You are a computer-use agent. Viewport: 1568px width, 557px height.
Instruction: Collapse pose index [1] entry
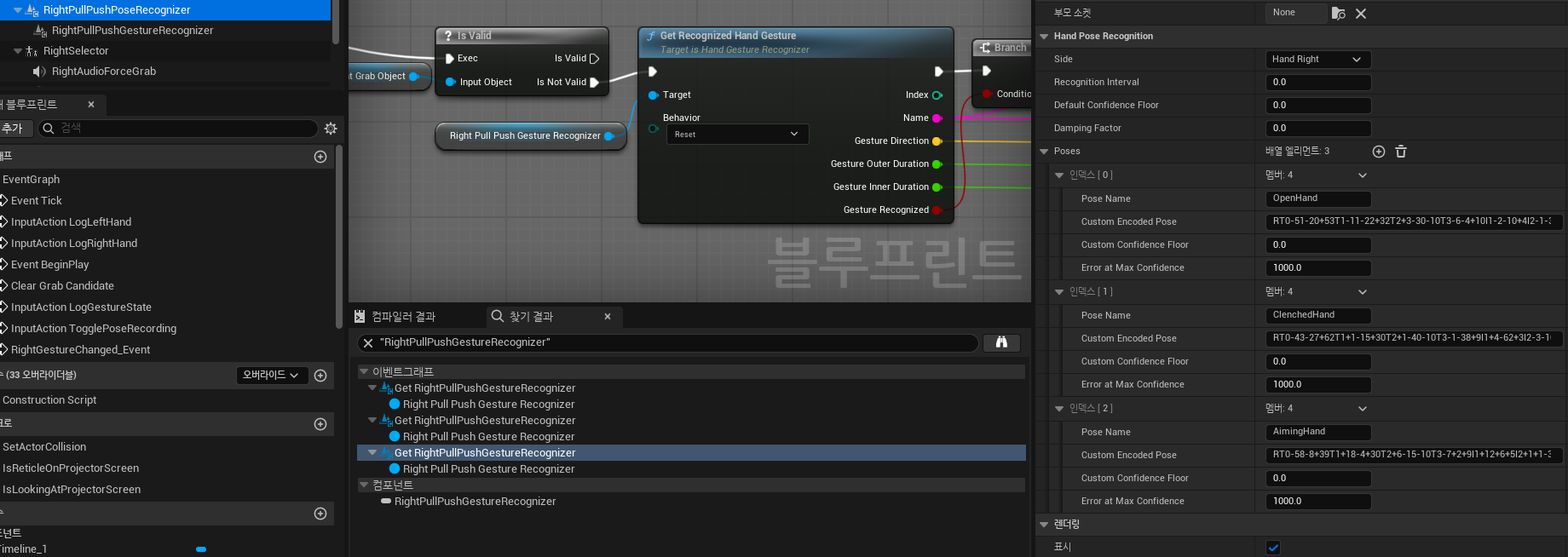pyautogui.click(x=1059, y=292)
